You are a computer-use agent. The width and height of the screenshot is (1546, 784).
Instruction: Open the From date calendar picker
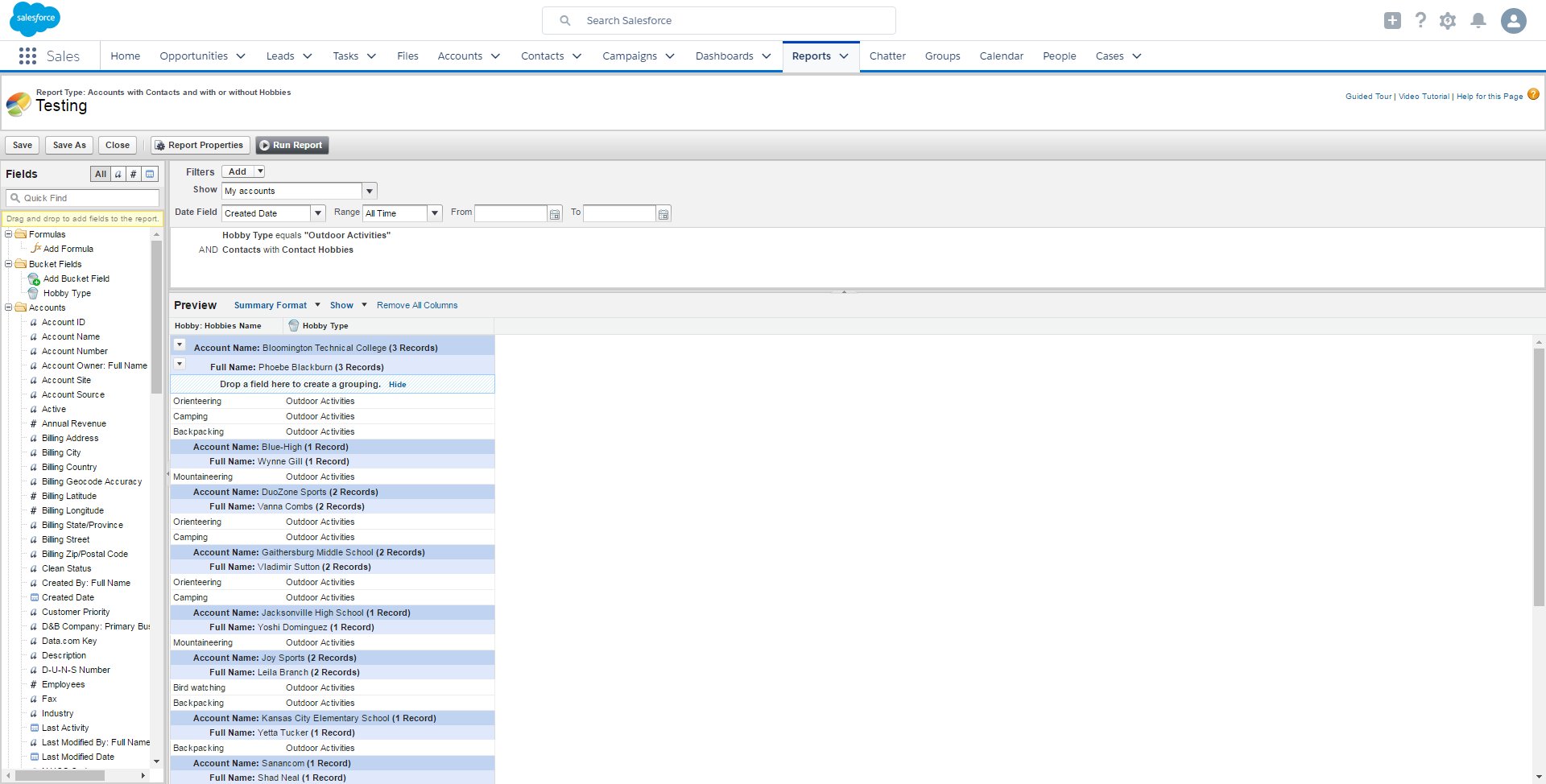click(555, 214)
